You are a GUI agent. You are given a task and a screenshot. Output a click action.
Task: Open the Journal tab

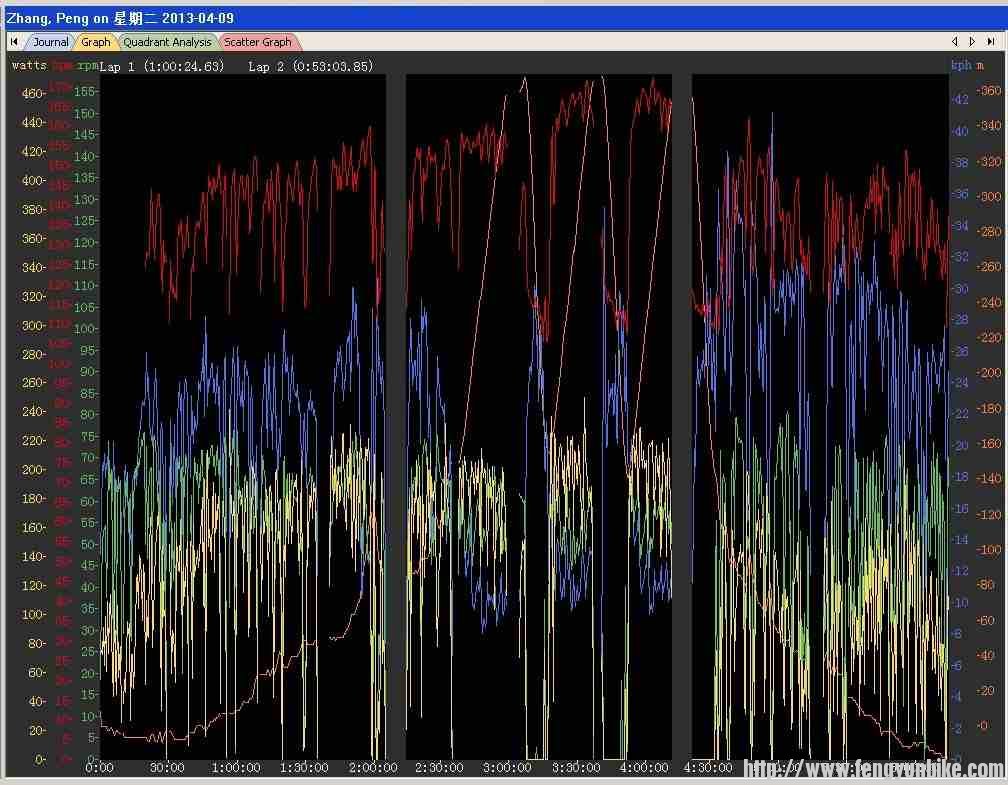click(x=50, y=42)
